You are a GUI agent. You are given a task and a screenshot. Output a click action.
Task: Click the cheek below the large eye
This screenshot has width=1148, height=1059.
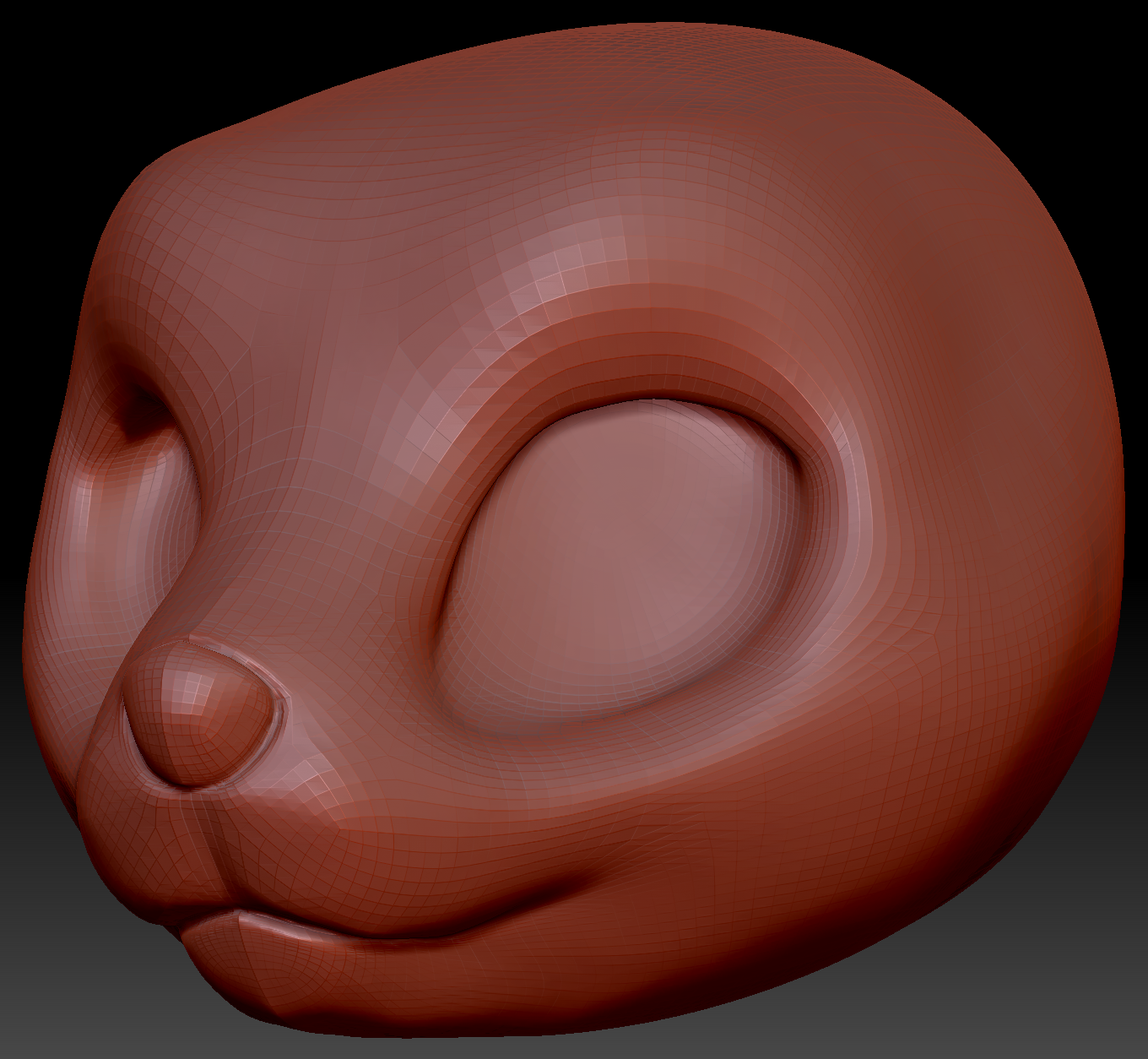coord(642,811)
